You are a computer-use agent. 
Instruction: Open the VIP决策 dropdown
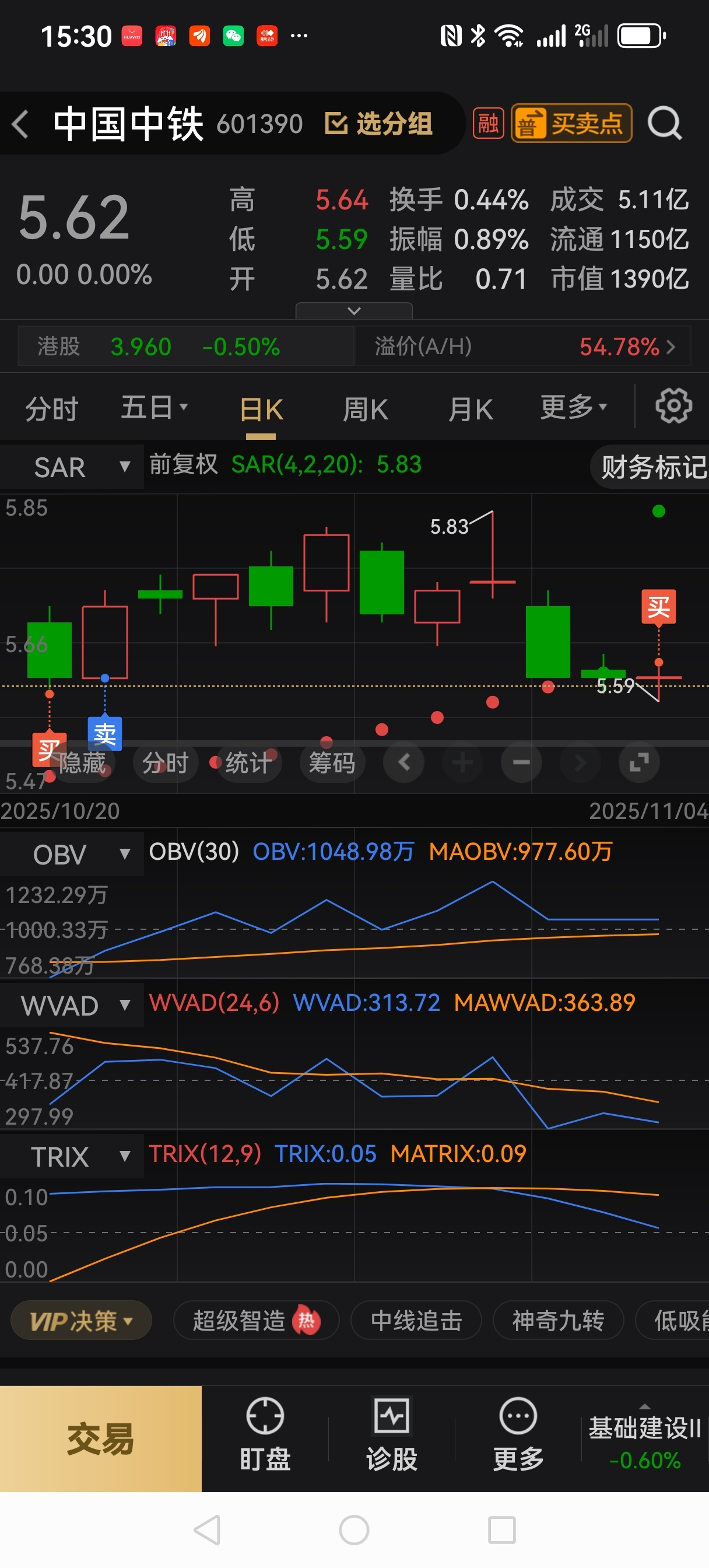click(81, 1321)
